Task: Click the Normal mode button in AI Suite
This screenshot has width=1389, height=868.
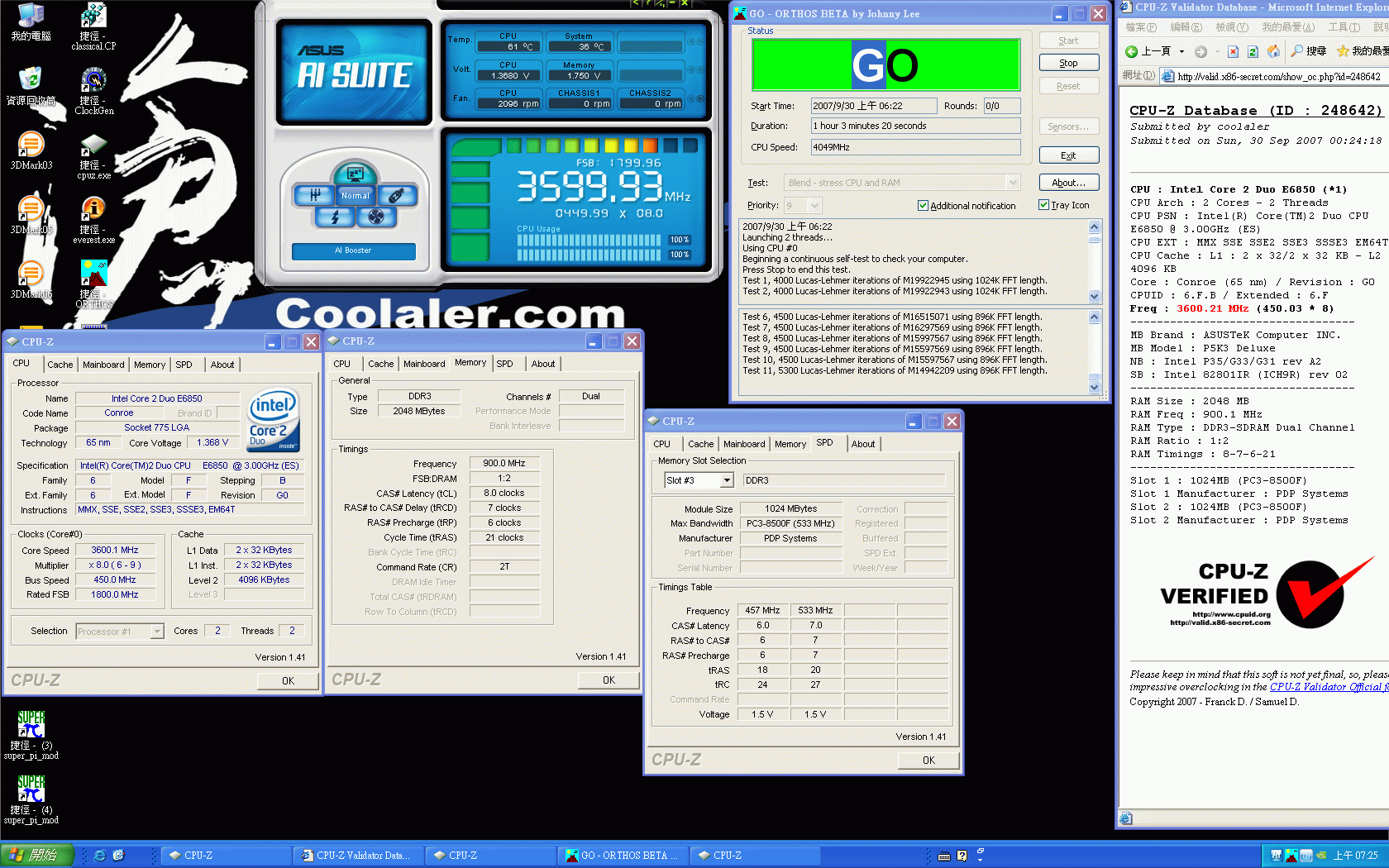Action: point(356,195)
